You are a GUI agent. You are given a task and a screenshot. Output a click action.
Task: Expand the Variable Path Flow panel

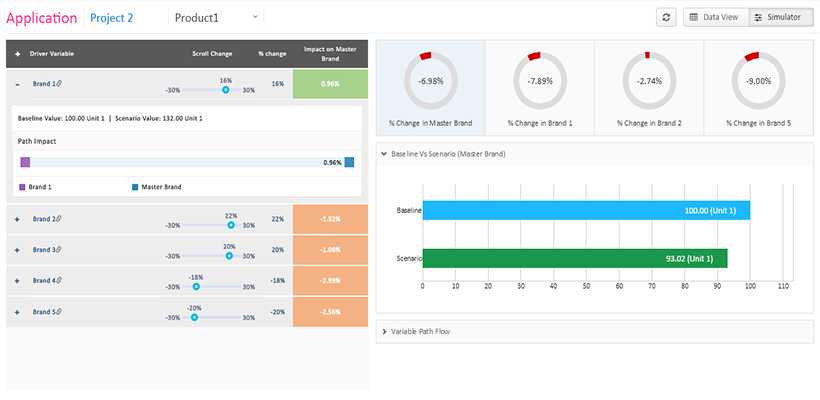click(x=384, y=331)
